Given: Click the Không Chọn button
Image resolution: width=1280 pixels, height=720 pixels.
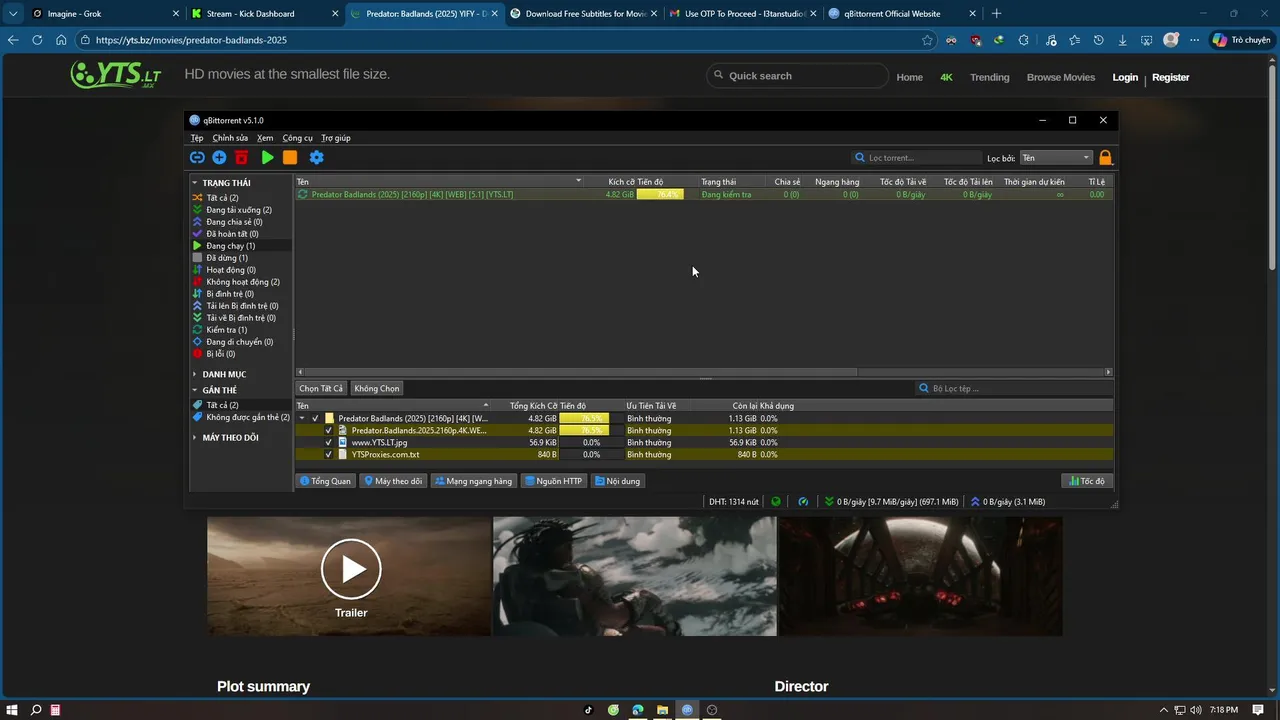Looking at the screenshot, I should (377, 388).
